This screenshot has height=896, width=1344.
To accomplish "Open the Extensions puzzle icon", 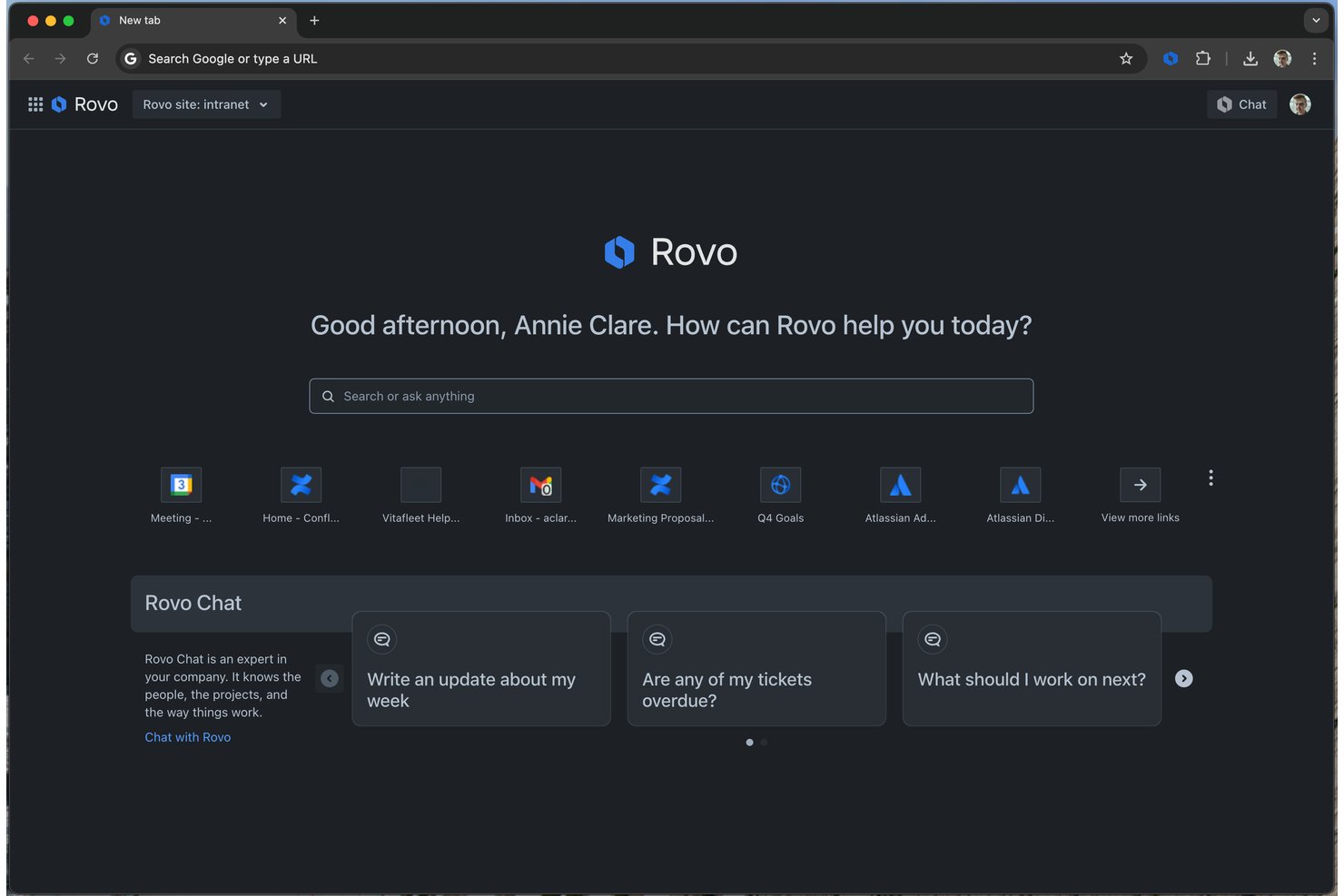I will pos(1203,58).
